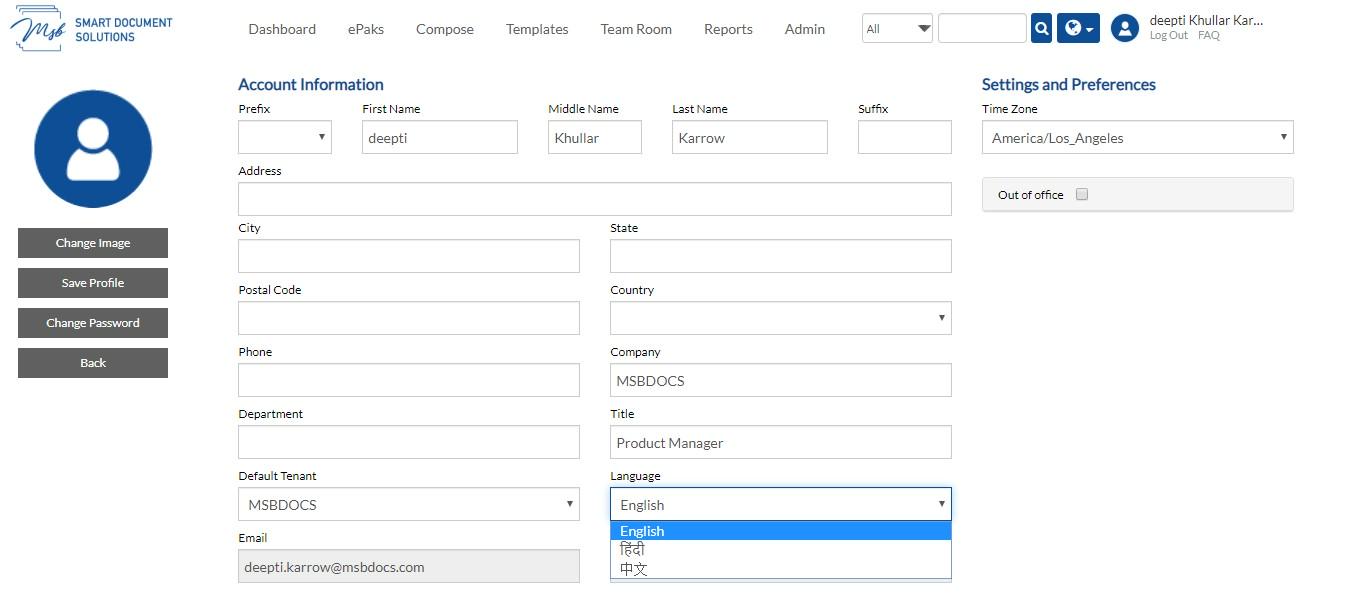Open the Time Zone dropdown
Viewport: 1362px width, 602px height.
[x=1138, y=138]
